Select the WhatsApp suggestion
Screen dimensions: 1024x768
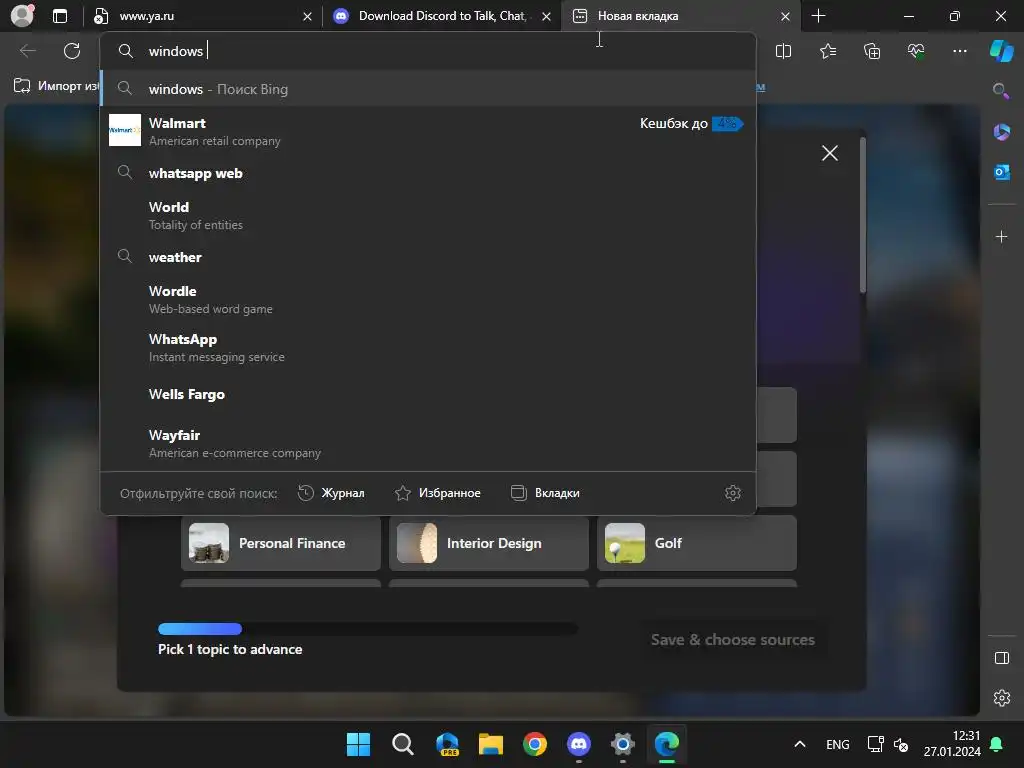[x=428, y=347]
